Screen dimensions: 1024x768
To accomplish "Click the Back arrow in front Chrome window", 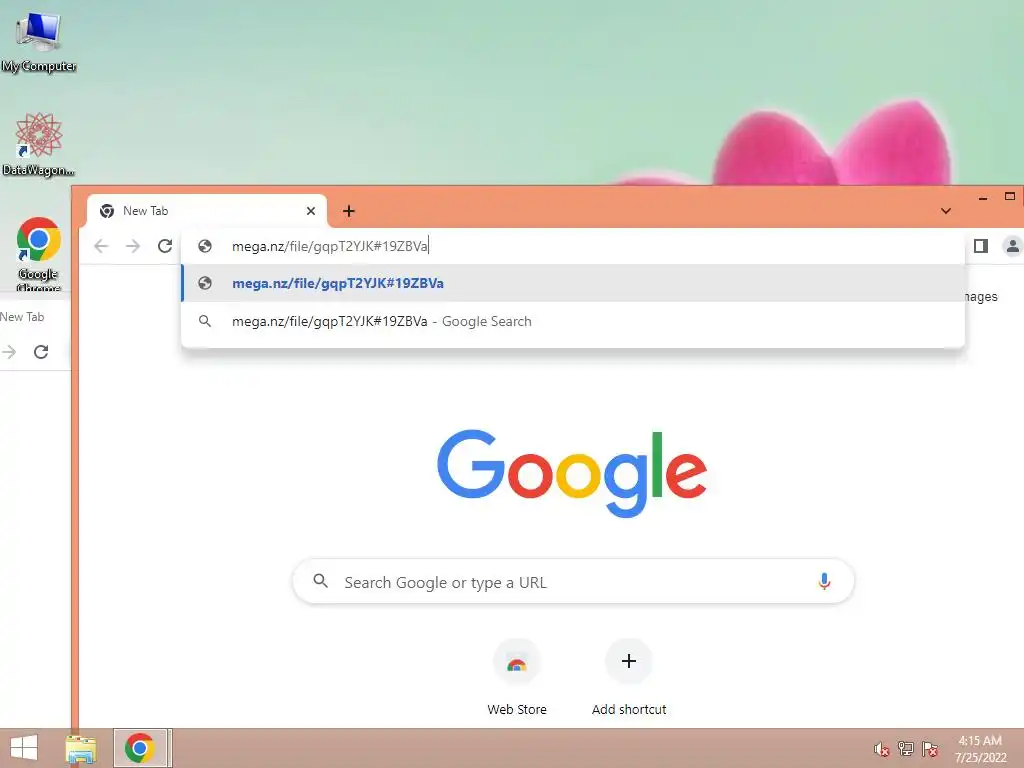I will (x=101, y=246).
